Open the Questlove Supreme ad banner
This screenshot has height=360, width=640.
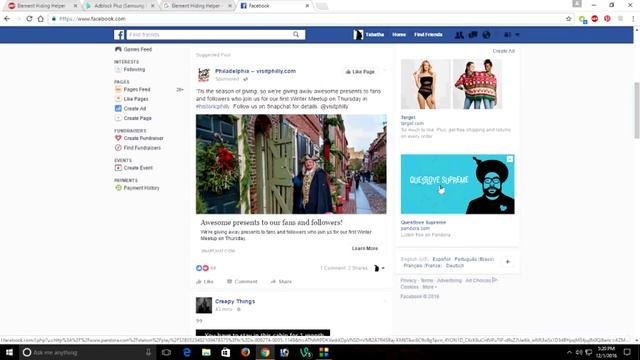coord(458,184)
